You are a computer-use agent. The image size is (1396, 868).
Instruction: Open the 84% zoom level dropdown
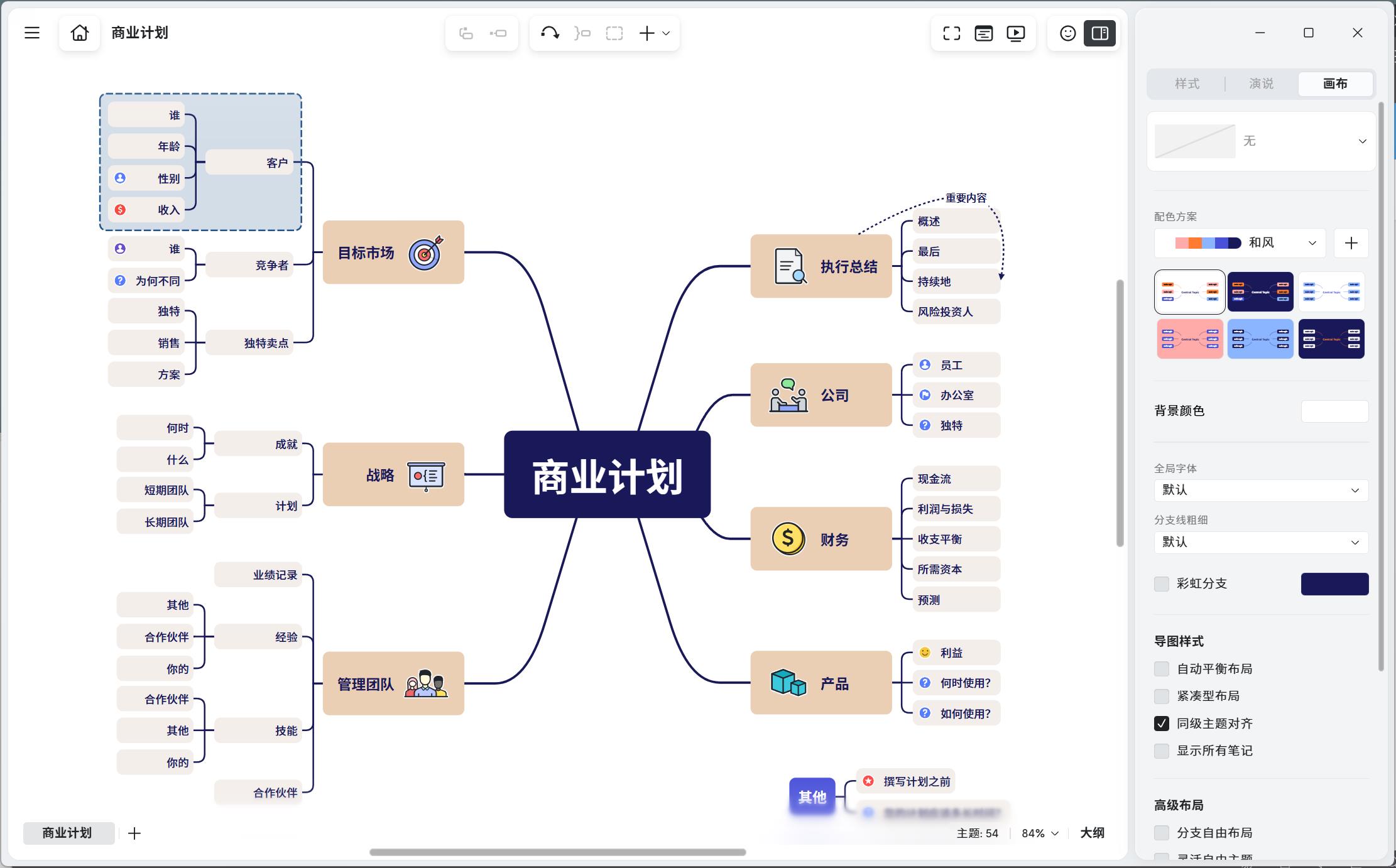1040,833
